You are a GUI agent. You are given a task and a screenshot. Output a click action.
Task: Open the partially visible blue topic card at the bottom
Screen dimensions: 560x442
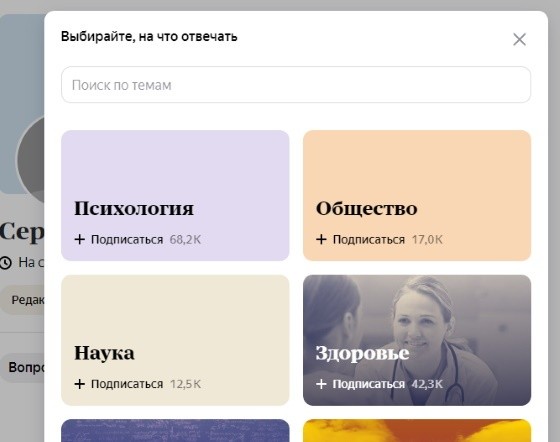coord(175,431)
